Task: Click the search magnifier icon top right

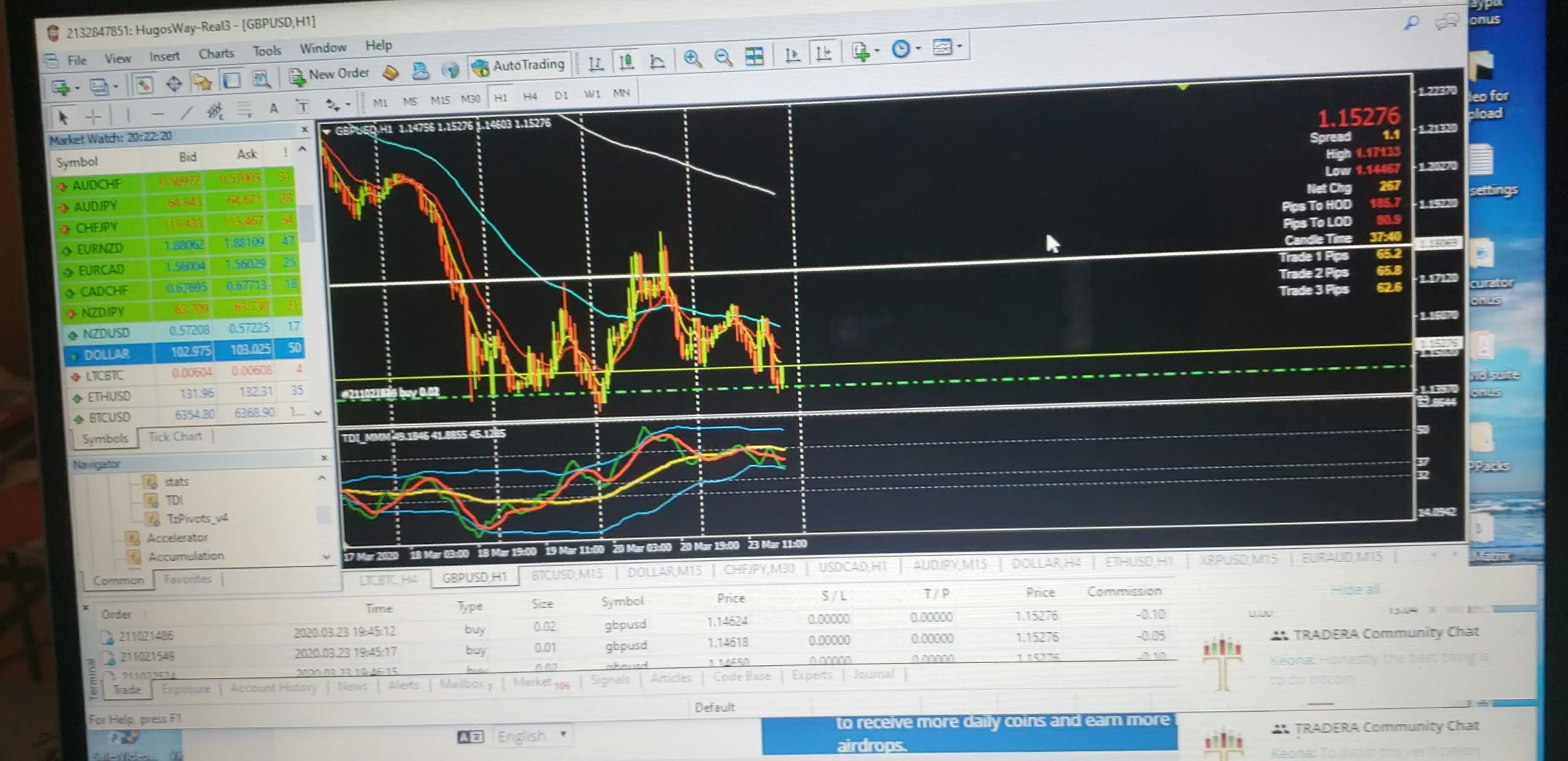Action: pos(1411,23)
